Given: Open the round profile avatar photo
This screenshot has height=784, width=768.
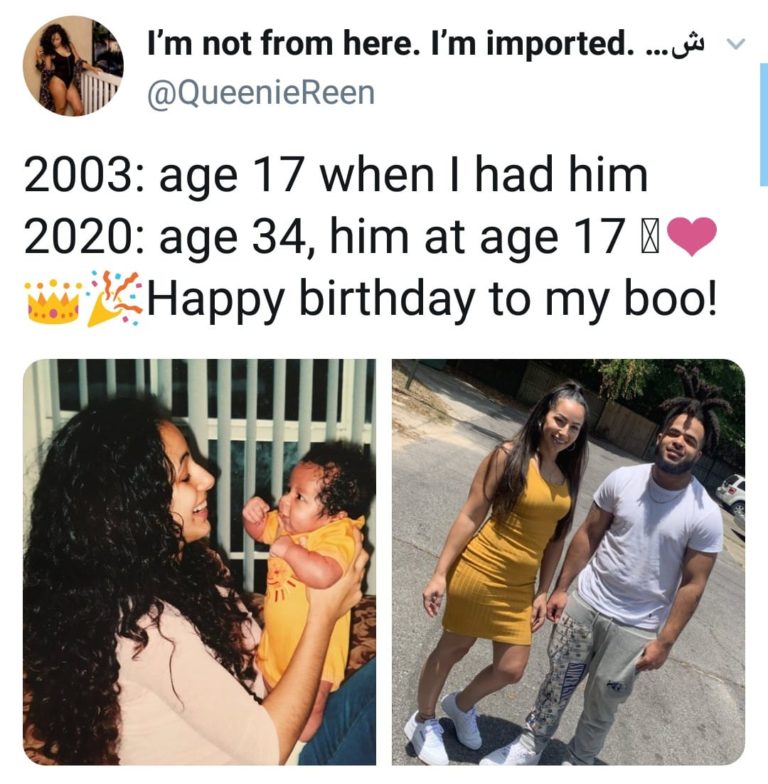Looking at the screenshot, I should tap(73, 66).
